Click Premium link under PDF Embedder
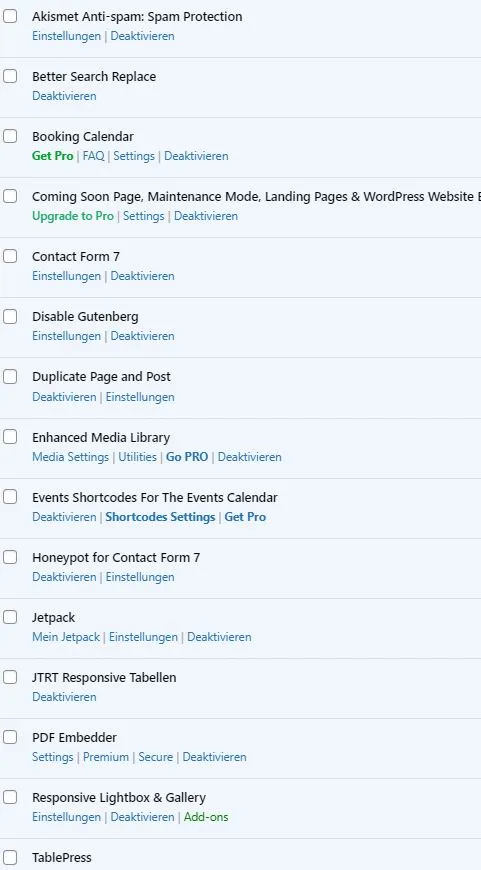 pos(106,757)
